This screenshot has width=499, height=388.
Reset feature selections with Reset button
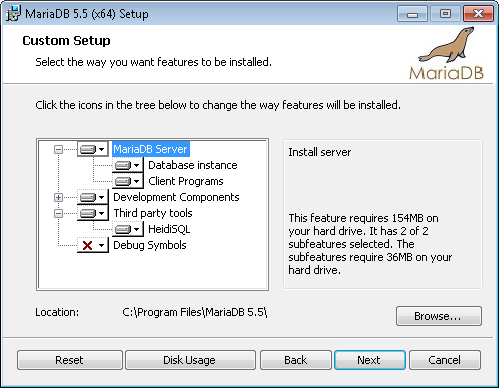click(70, 360)
